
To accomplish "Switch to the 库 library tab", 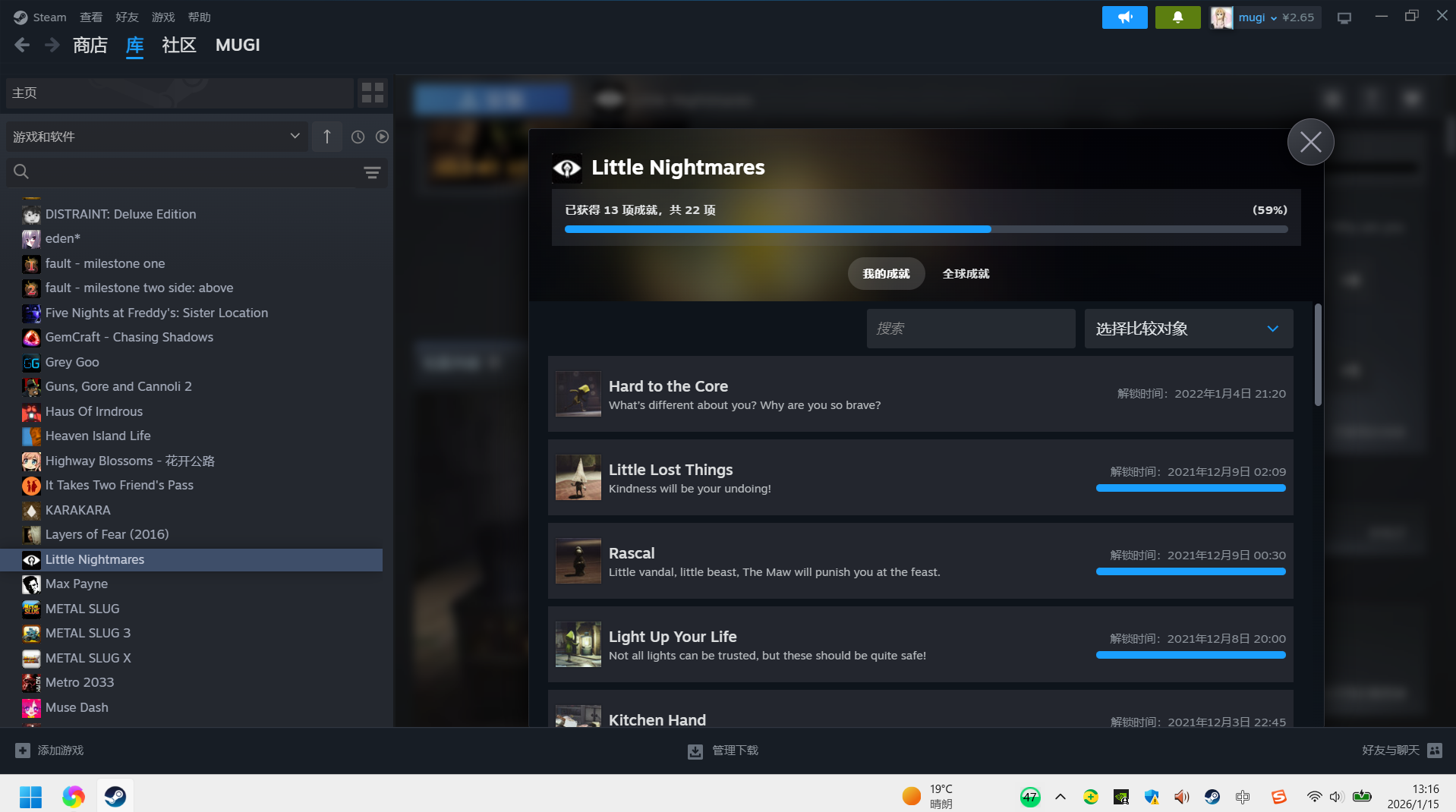I will click(134, 46).
